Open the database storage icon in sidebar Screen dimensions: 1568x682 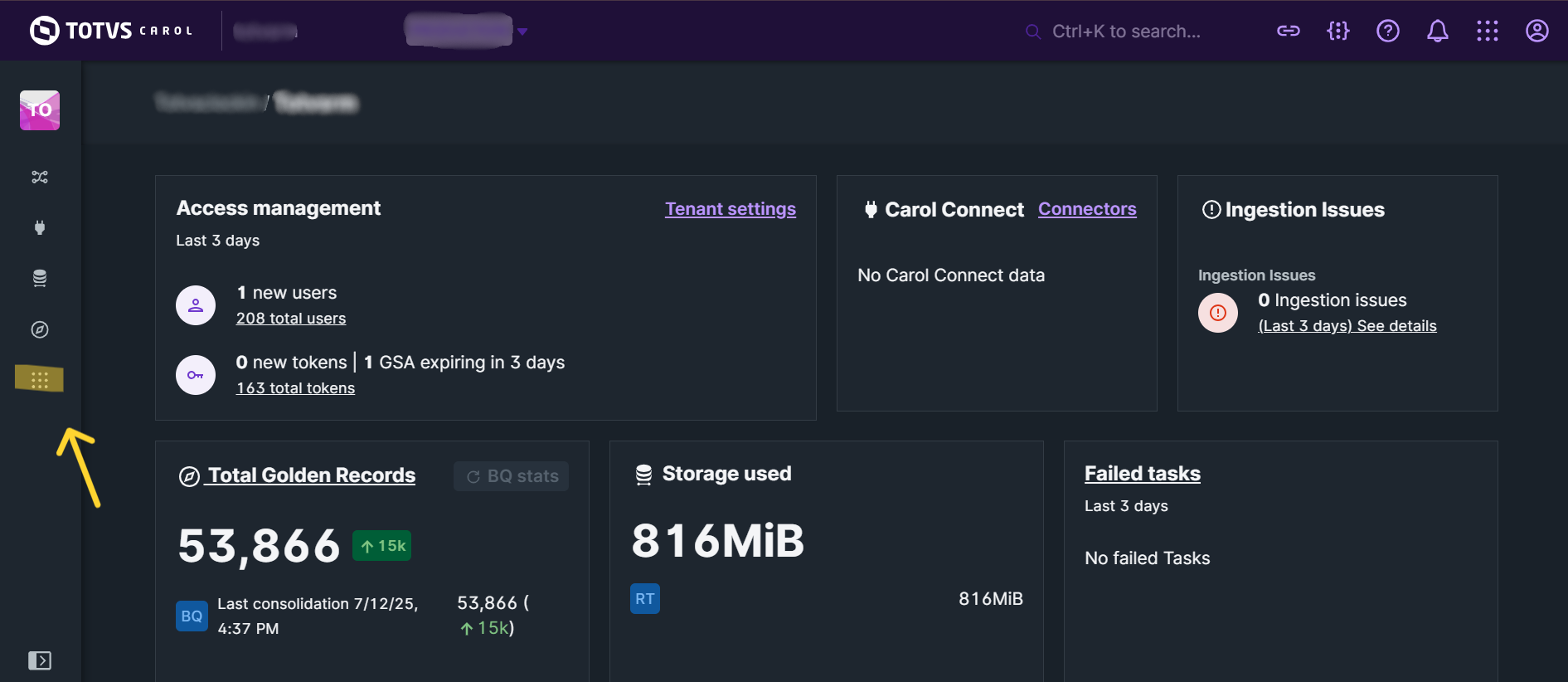(40, 278)
